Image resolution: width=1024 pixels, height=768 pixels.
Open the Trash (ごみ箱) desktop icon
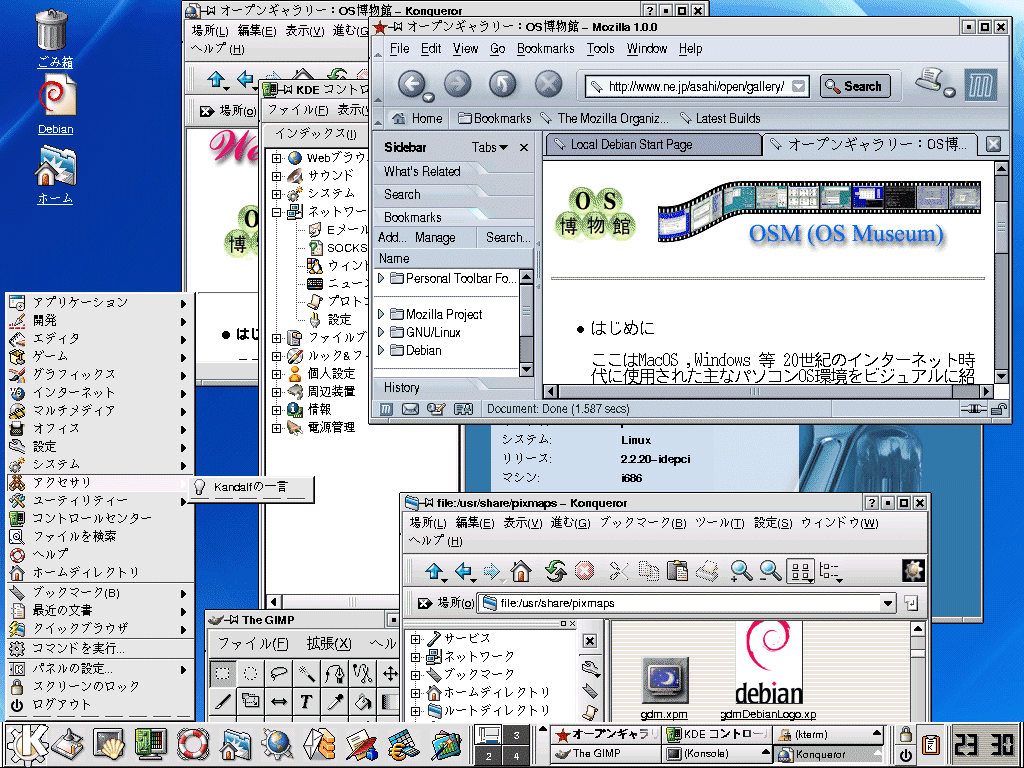53,39
